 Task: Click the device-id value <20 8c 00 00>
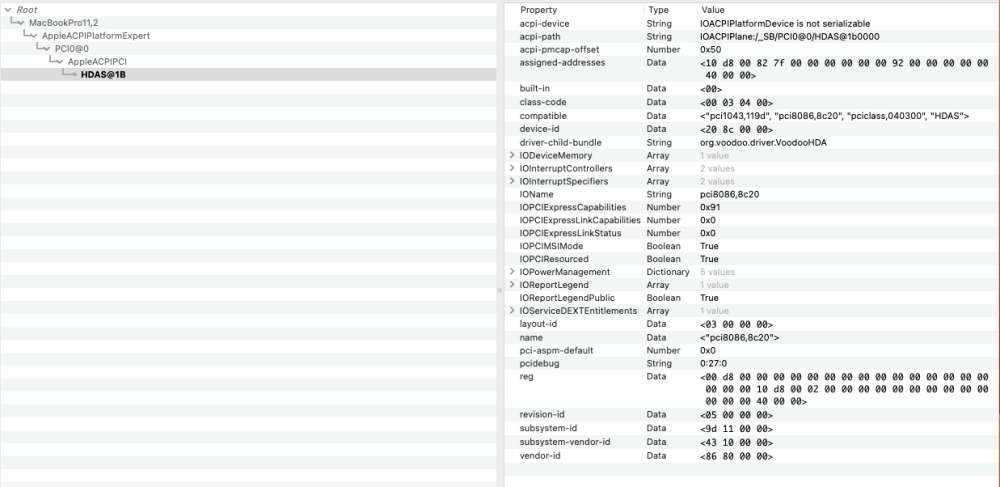pos(737,129)
